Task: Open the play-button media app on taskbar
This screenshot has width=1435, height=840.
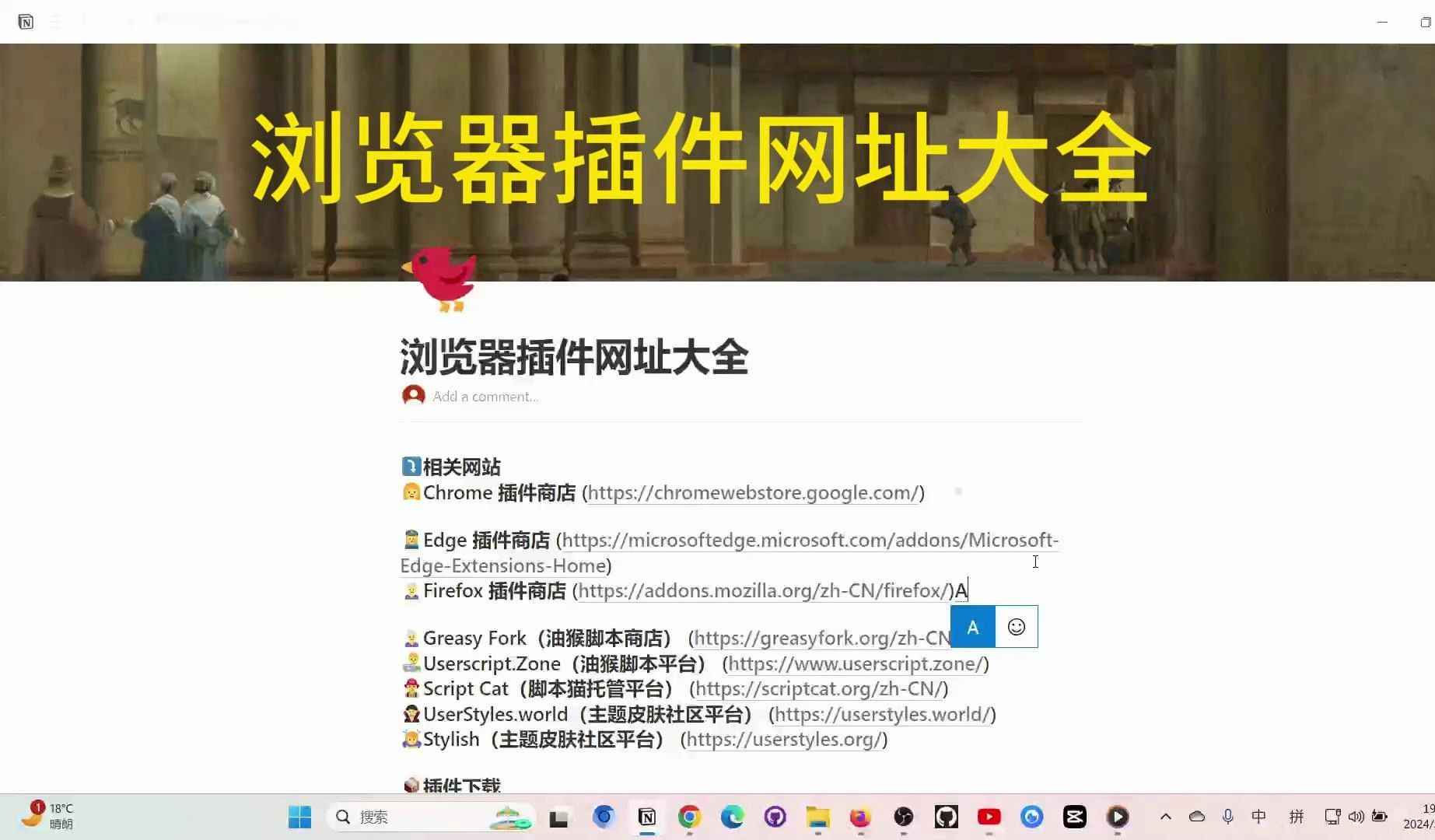Action: pyautogui.click(x=1118, y=817)
